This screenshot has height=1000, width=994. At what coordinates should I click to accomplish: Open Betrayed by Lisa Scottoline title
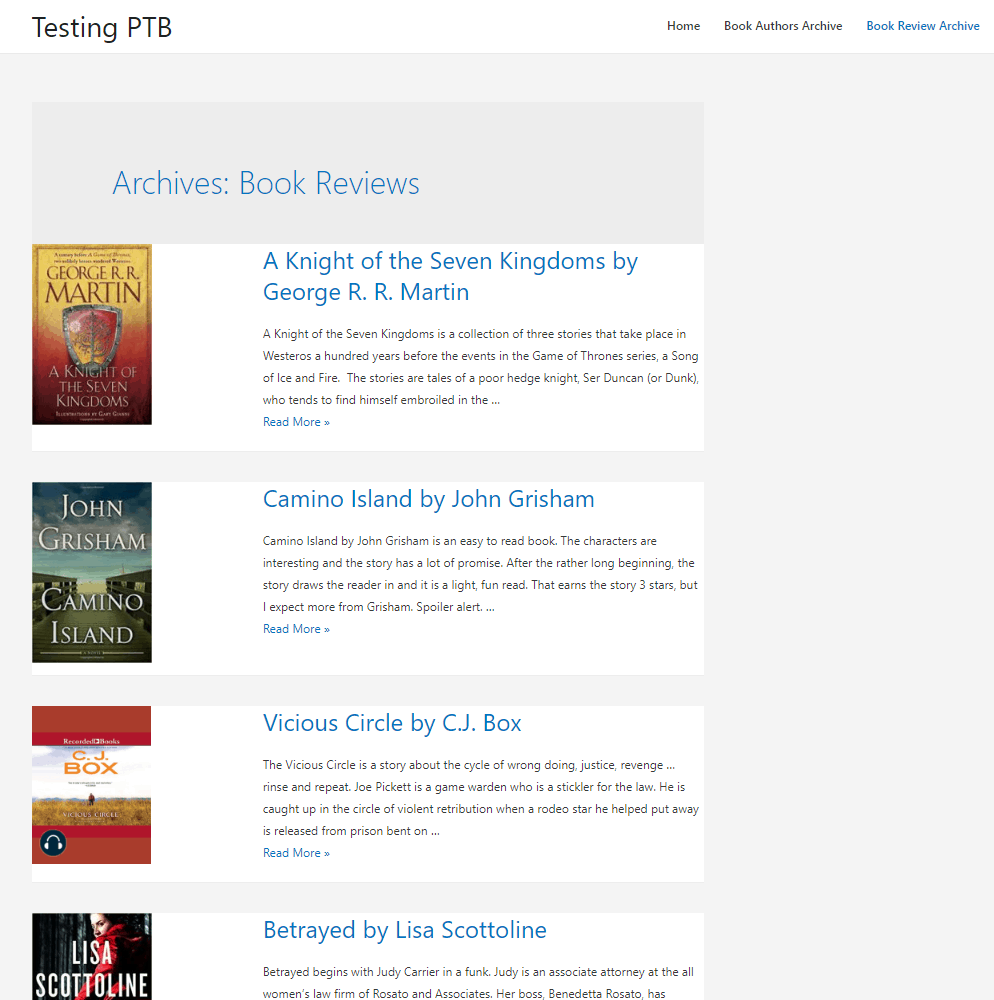(x=404, y=930)
